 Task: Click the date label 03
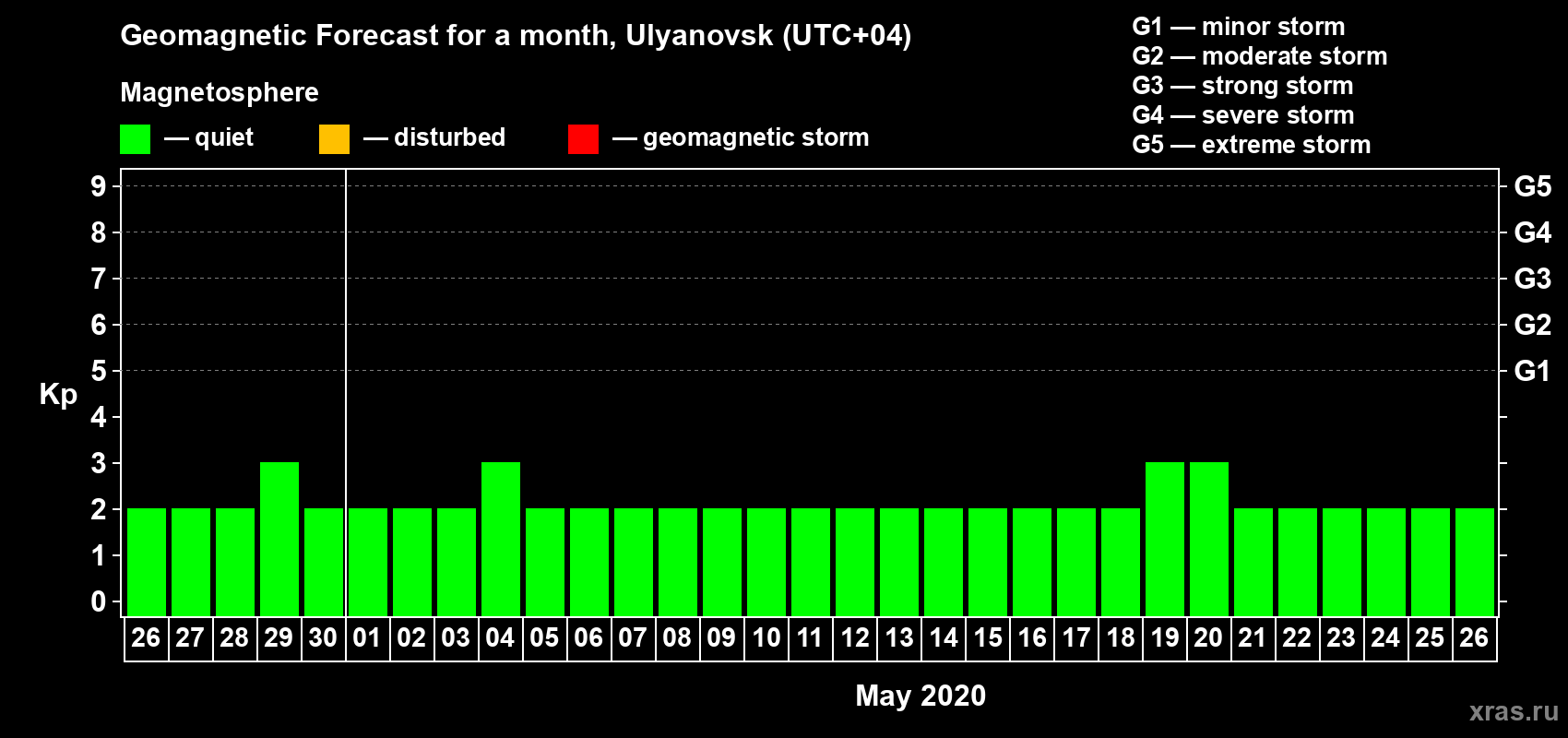tap(456, 638)
